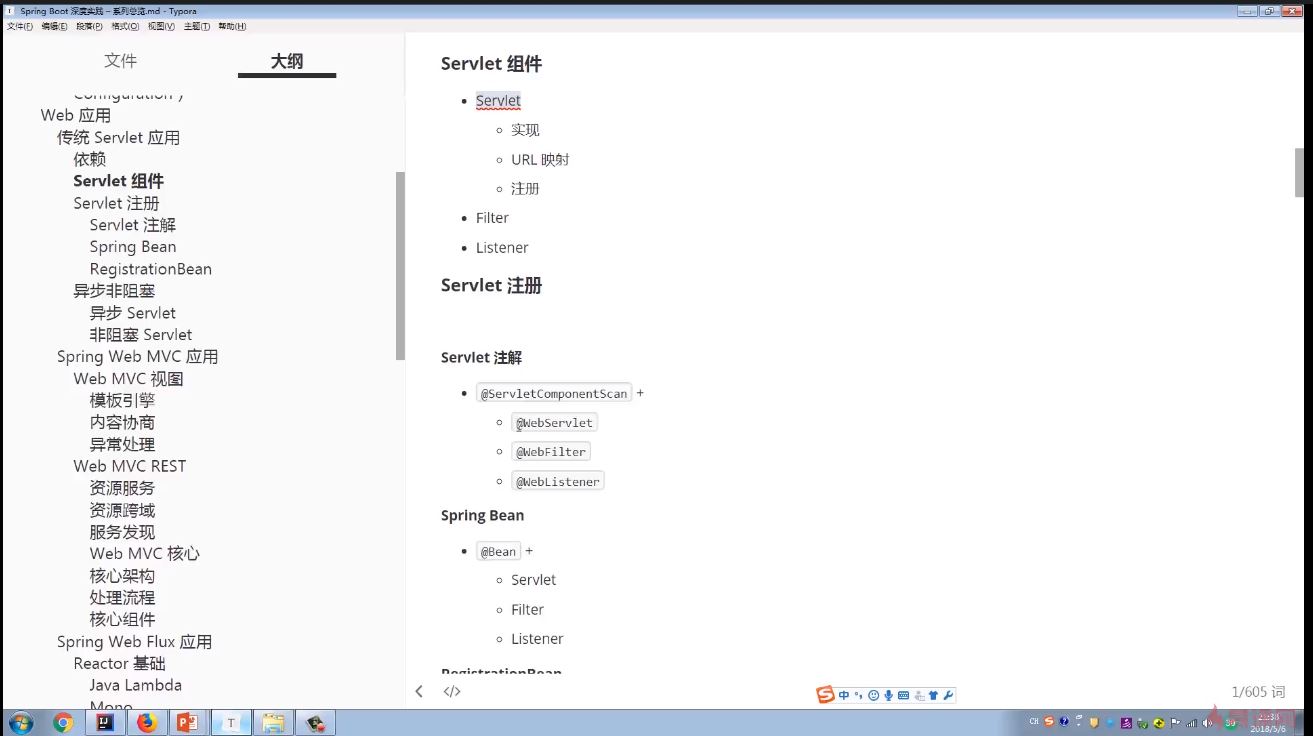Open the 编辑(E) menu

coord(55,26)
